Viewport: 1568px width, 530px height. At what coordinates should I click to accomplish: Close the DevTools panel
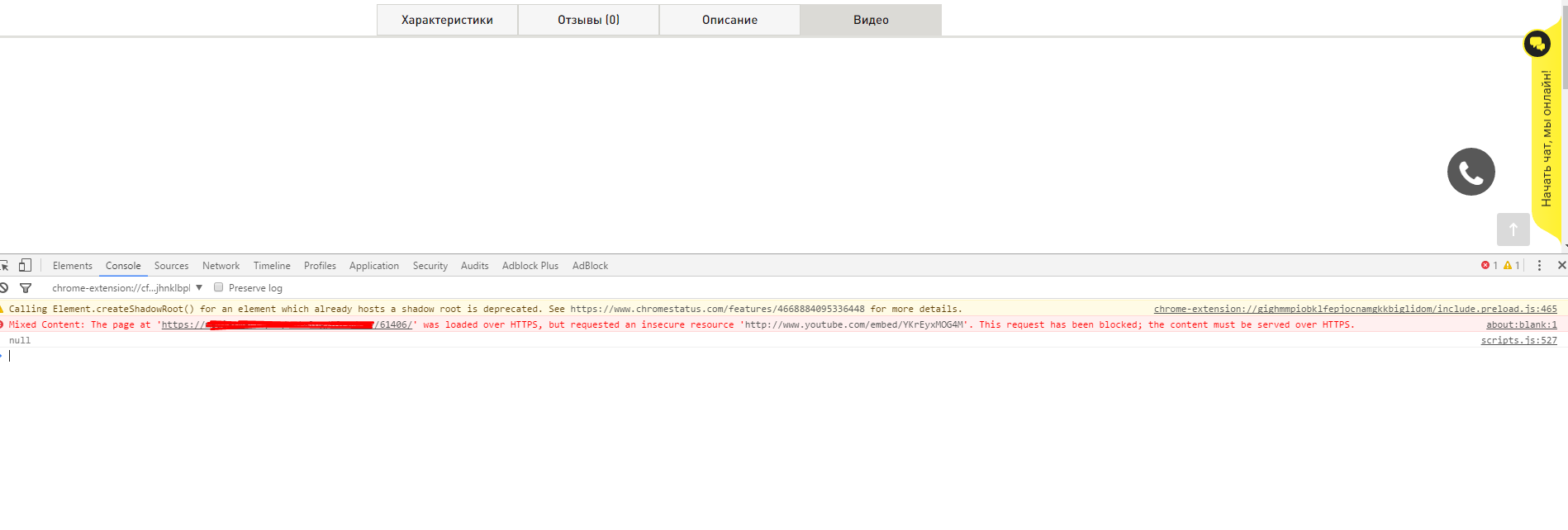(x=1561, y=265)
